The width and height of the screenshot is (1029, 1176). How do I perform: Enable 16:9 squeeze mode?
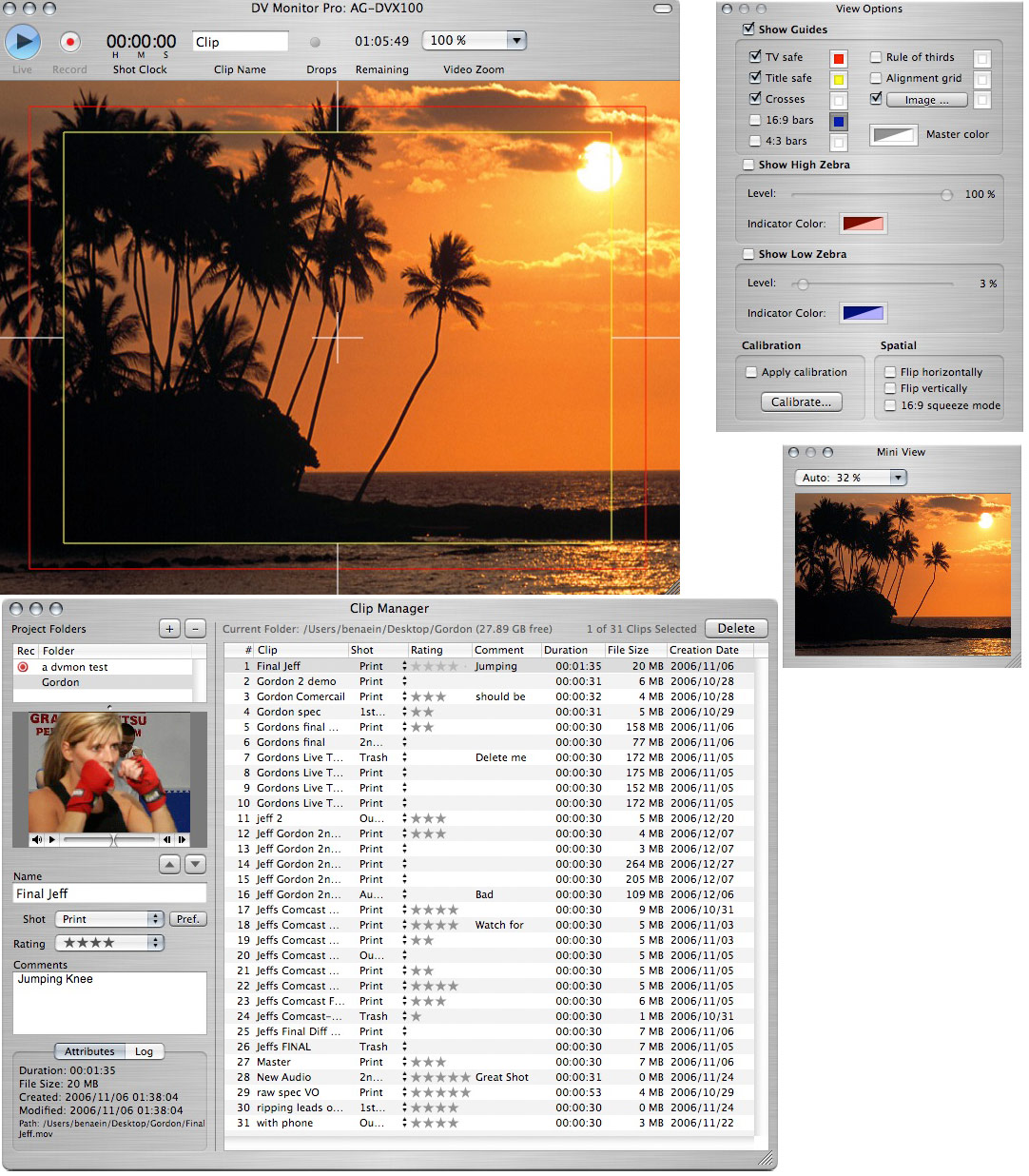[890, 405]
